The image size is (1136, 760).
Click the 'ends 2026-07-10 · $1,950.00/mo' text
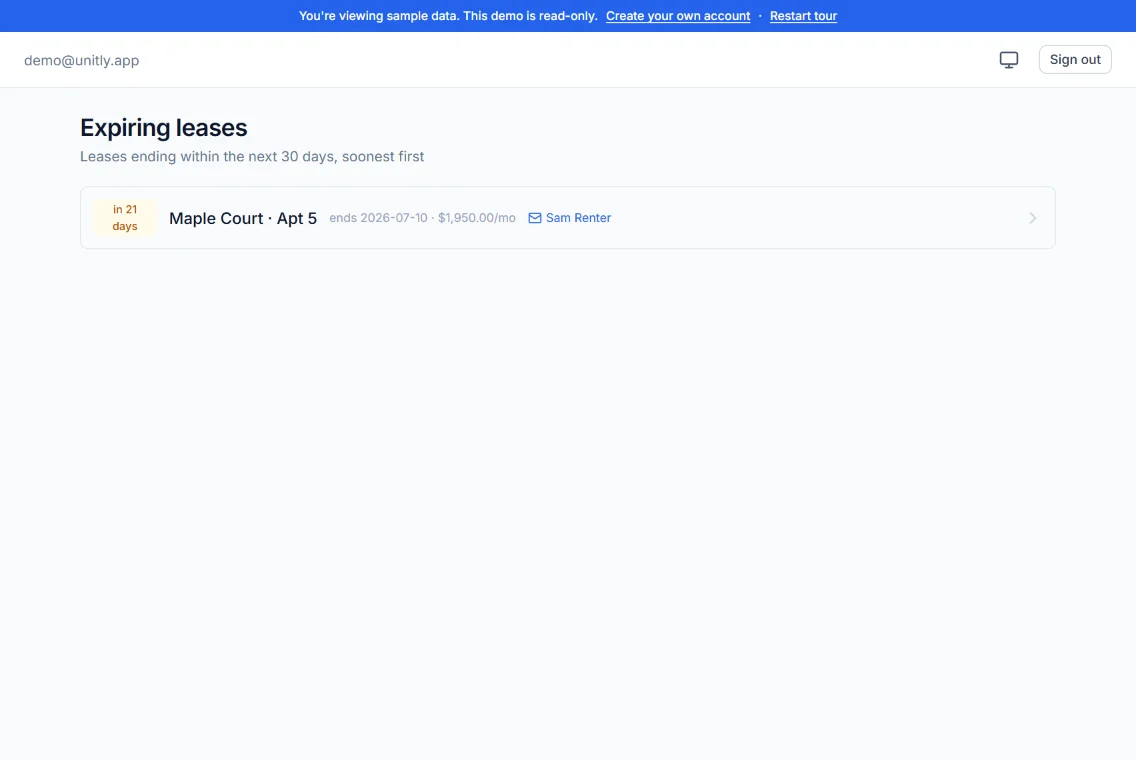click(x=422, y=218)
